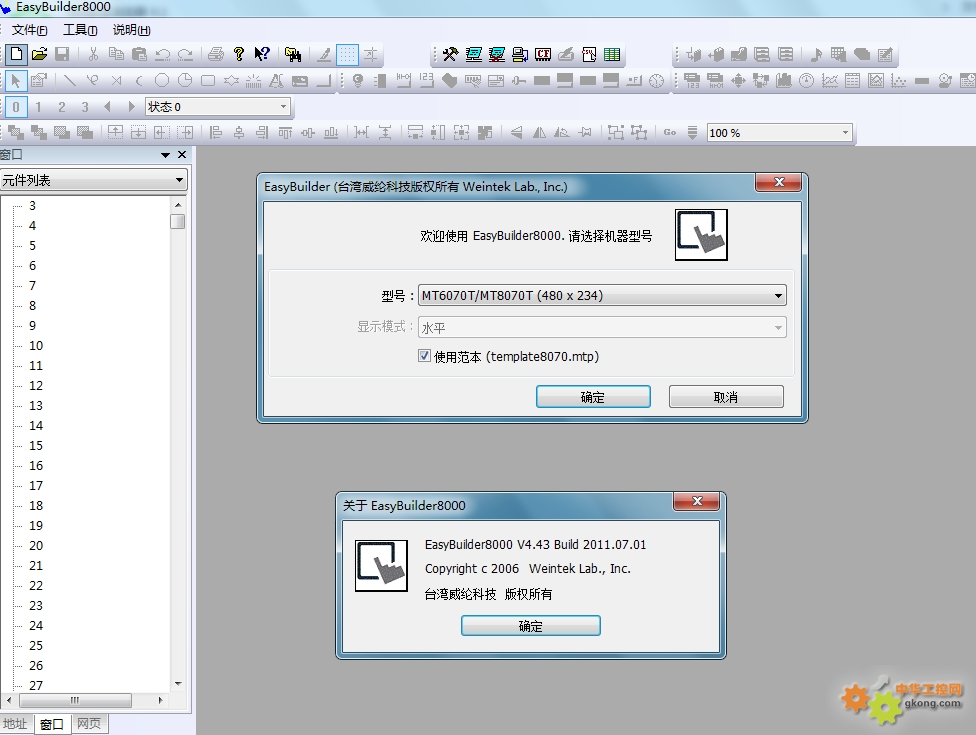Click the side panel horizontal scrollbar thumb

(75, 700)
